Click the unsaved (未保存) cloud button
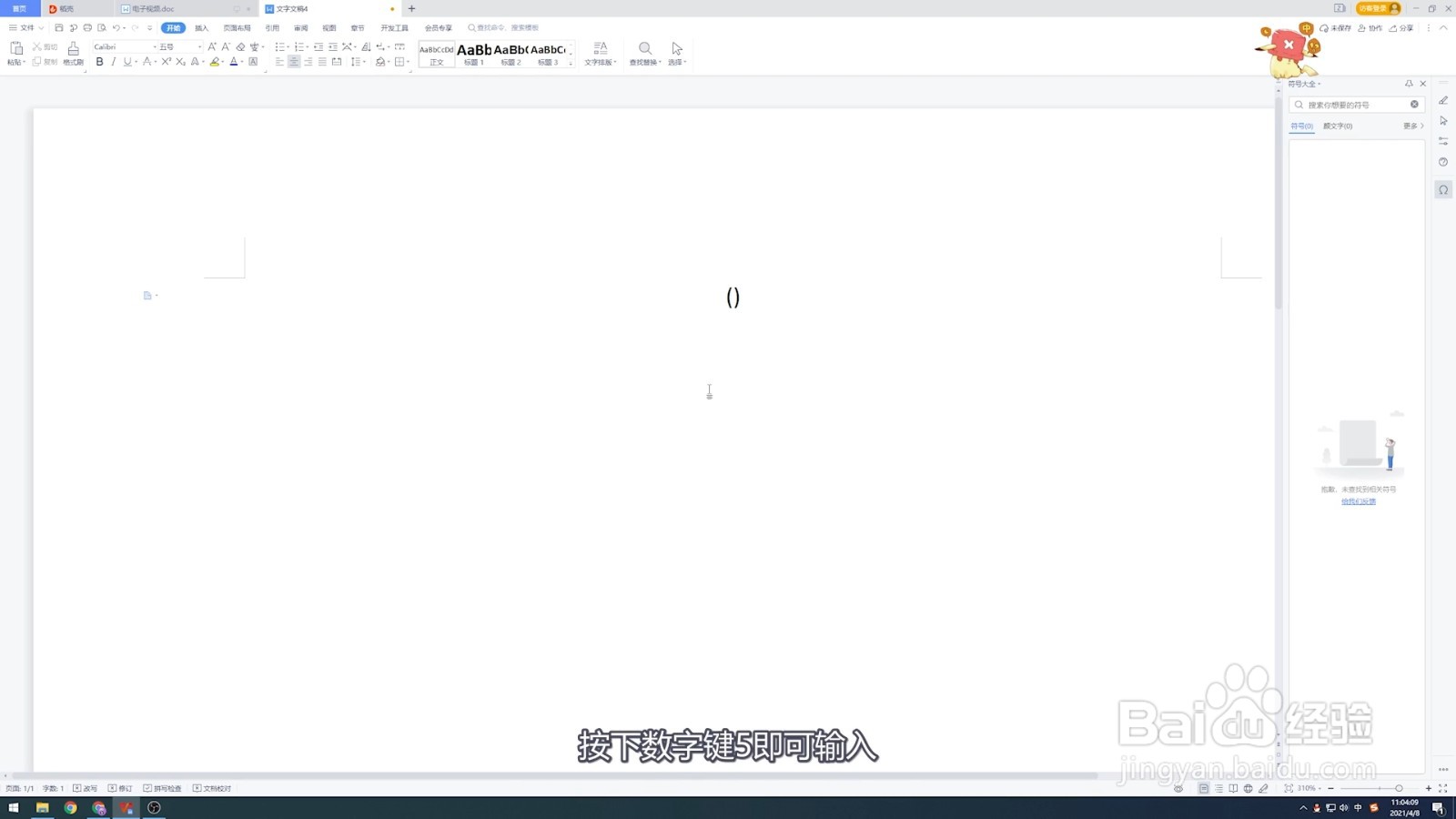The image size is (1456, 819). (1335, 28)
